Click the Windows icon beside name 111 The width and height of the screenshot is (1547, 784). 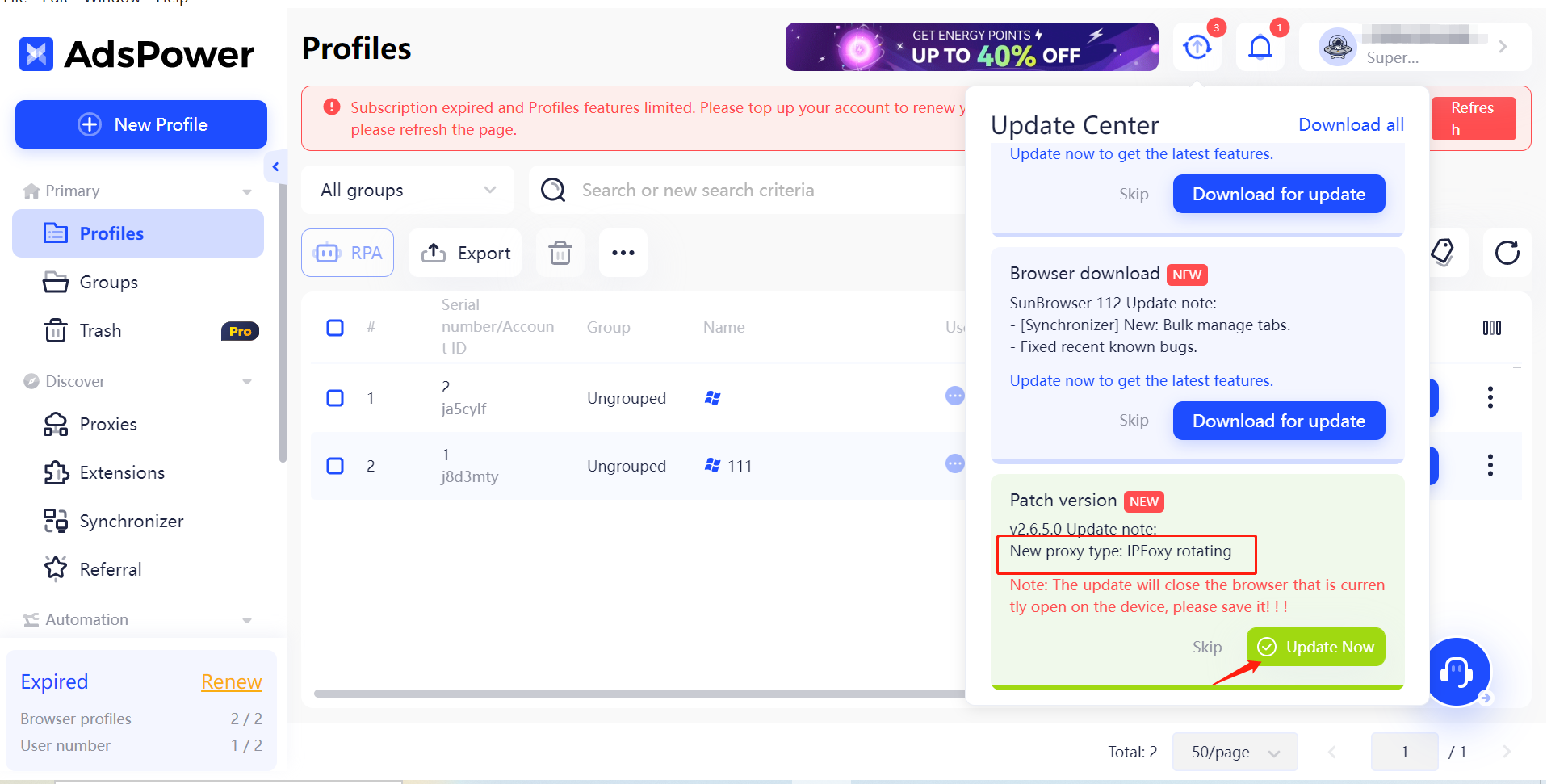point(712,465)
